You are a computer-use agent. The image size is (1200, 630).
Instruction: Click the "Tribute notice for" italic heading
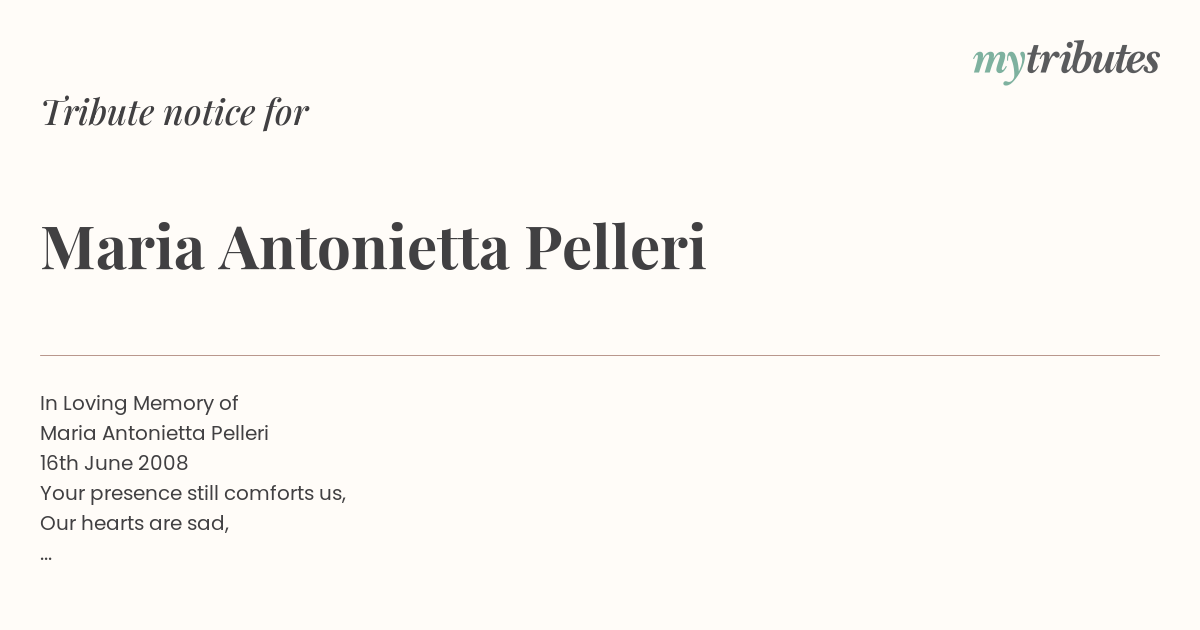(x=175, y=112)
